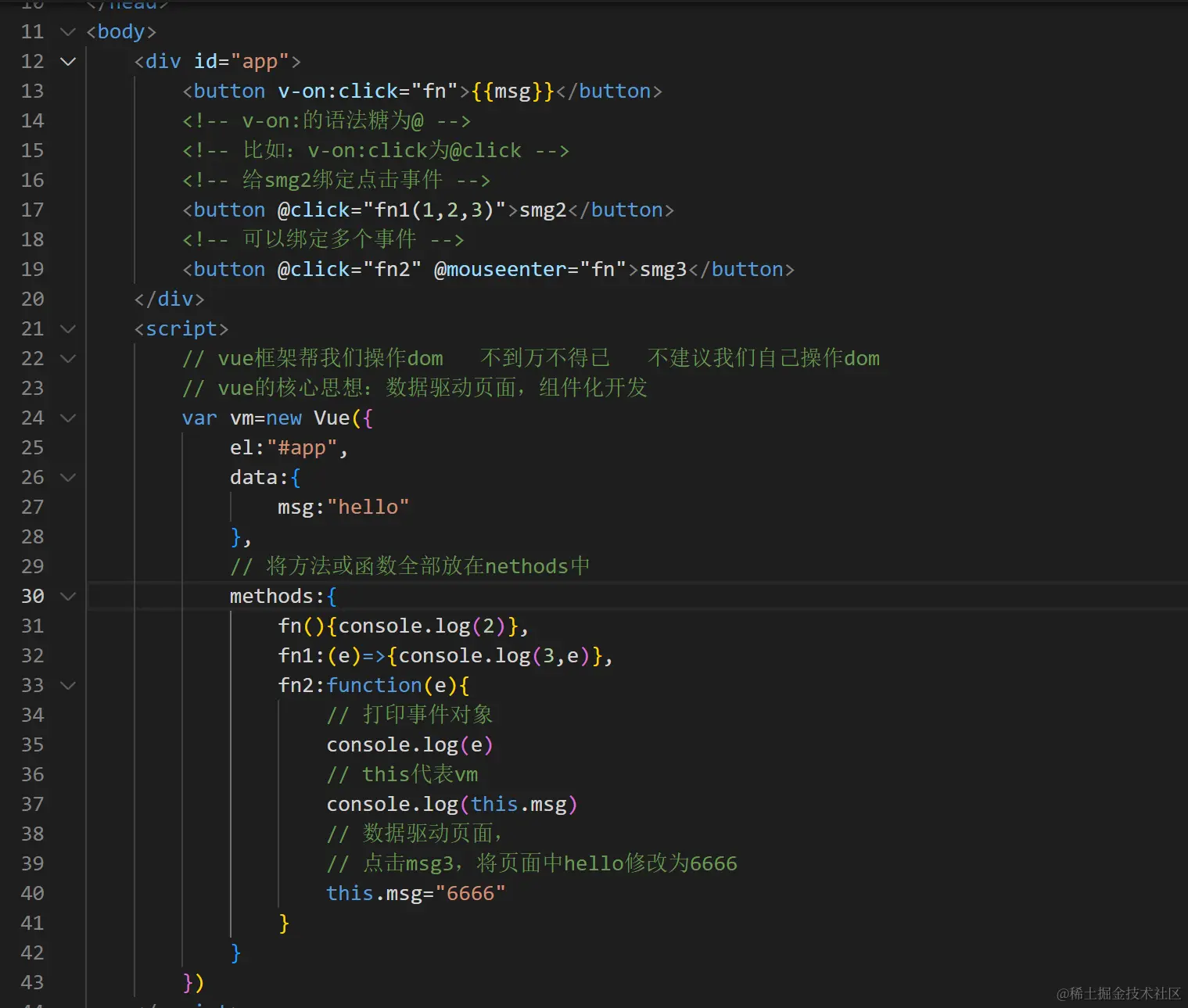Click the smg3 button text on line 19
The height and width of the screenshot is (1008, 1188).
tap(663, 270)
